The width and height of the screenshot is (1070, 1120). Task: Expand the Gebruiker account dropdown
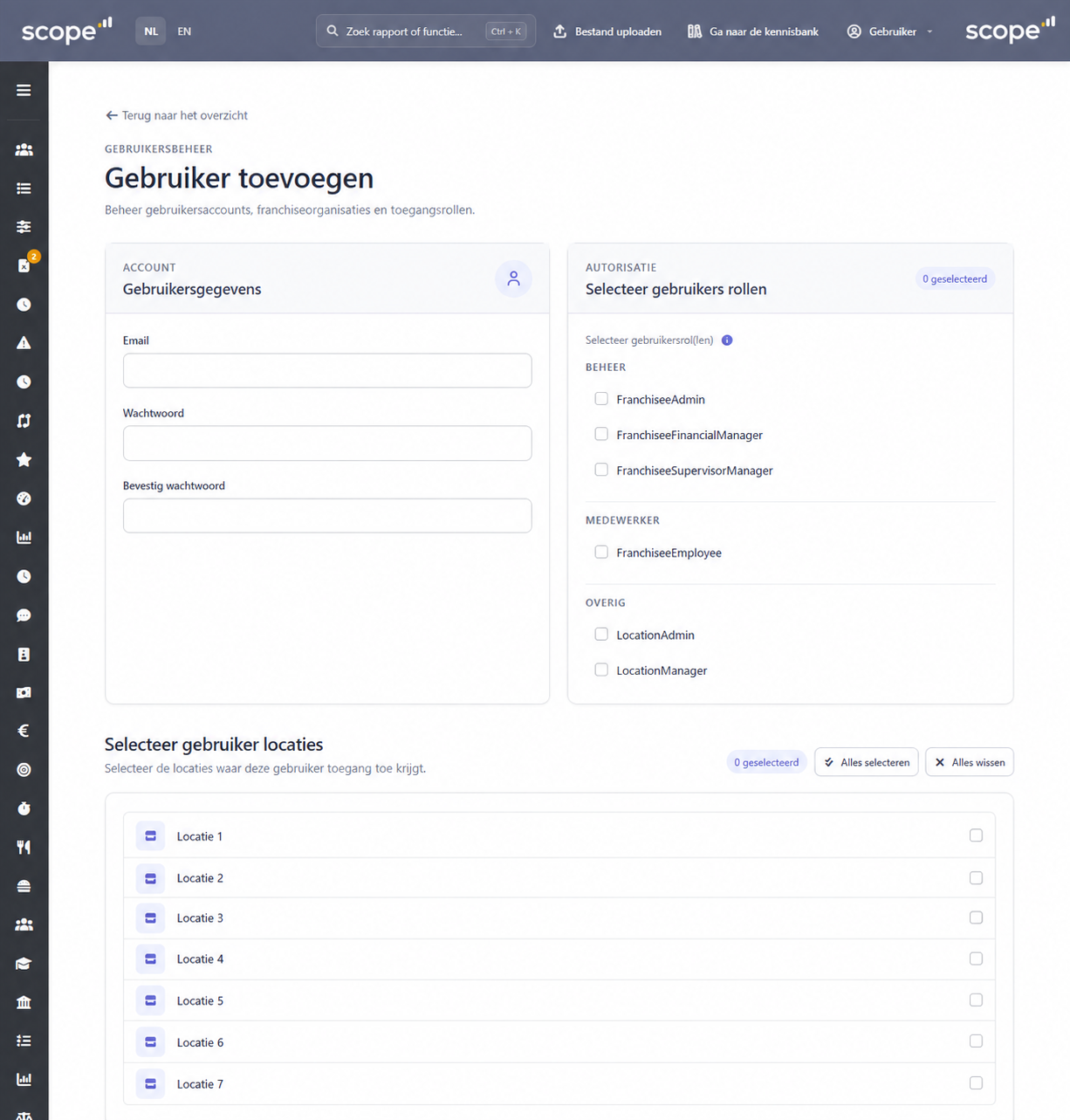[x=889, y=31]
